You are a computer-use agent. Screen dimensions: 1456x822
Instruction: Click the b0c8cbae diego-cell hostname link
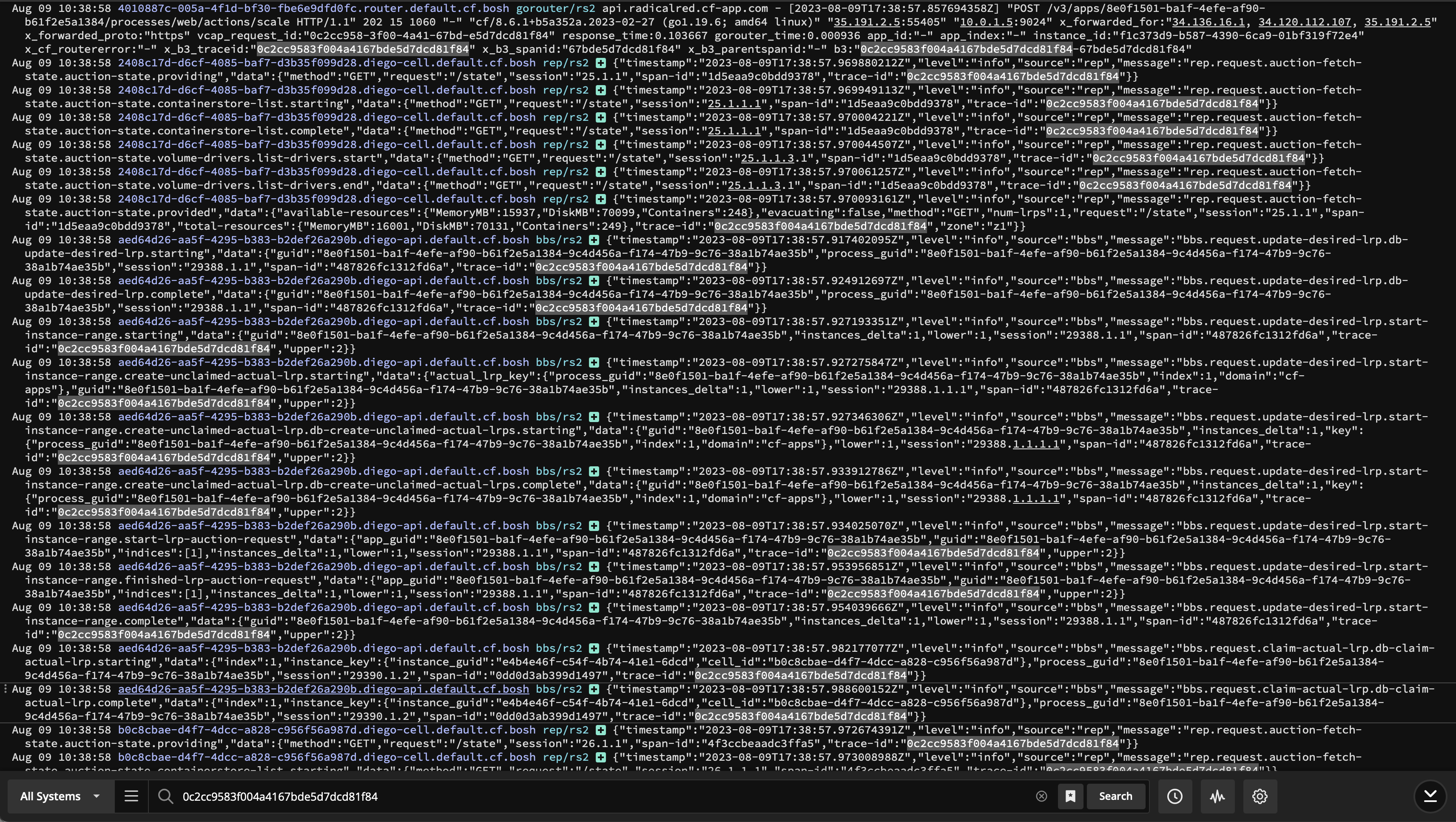(327, 730)
